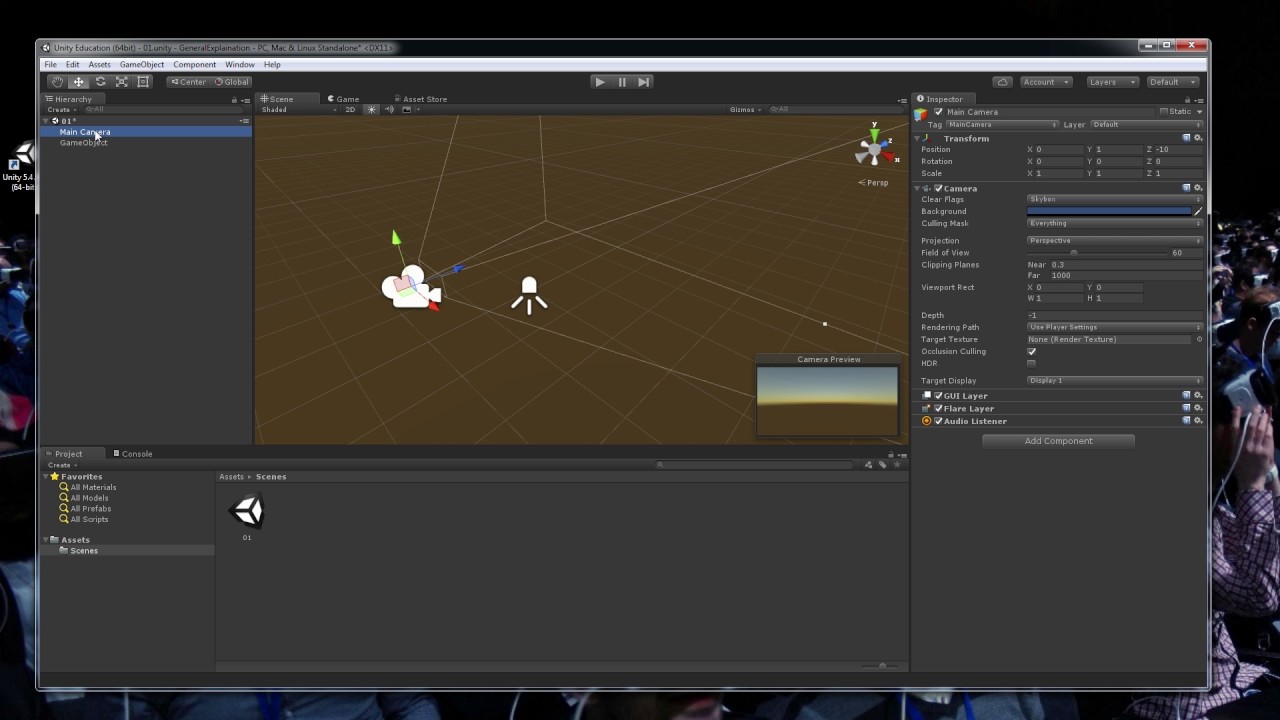Open Transform component gear settings
The height and width of the screenshot is (720, 1280).
1198,138
